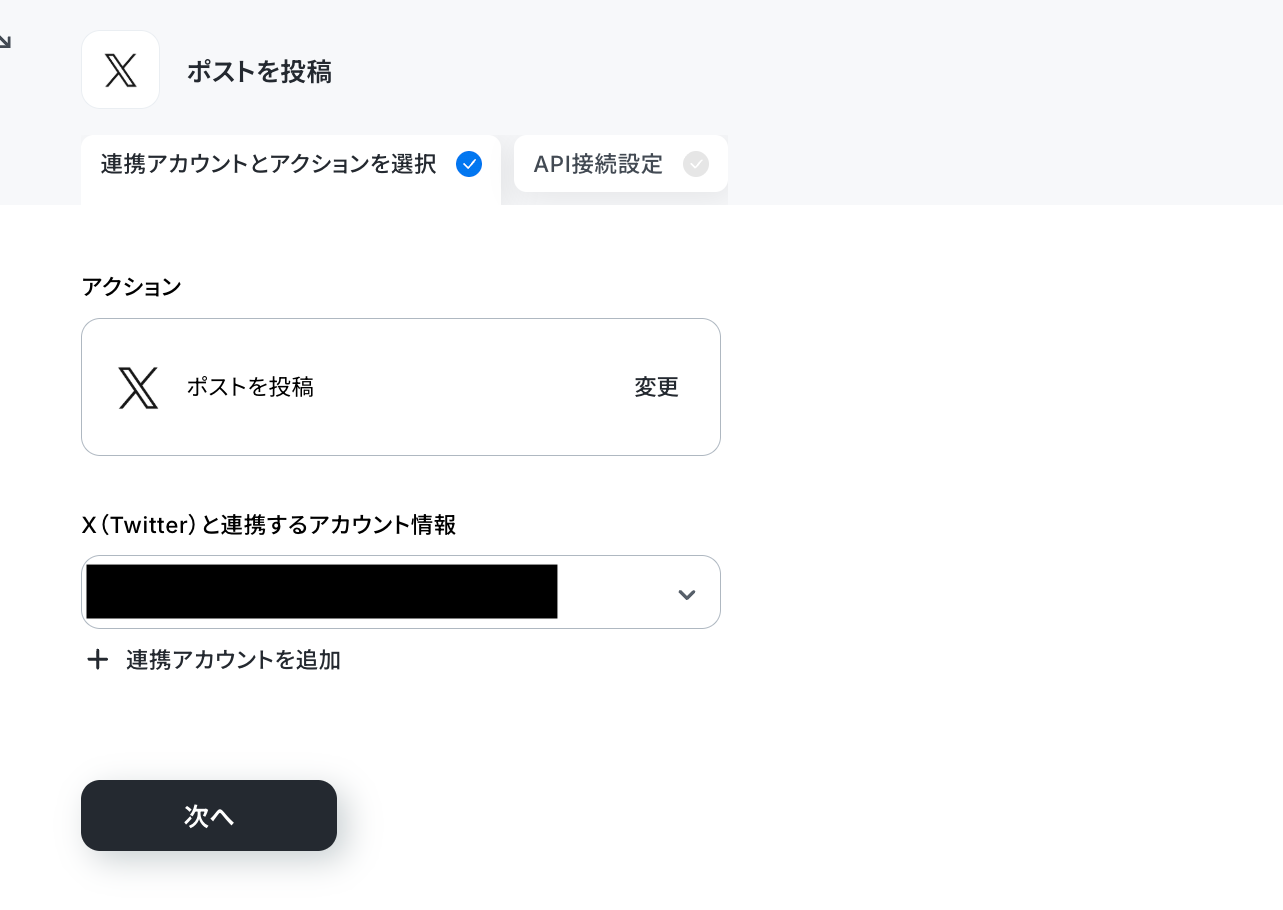The image size is (1283, 910).
Task: Click the X（Twitter）と連携するアカウント情報 label
Action: tap(269, 525)
